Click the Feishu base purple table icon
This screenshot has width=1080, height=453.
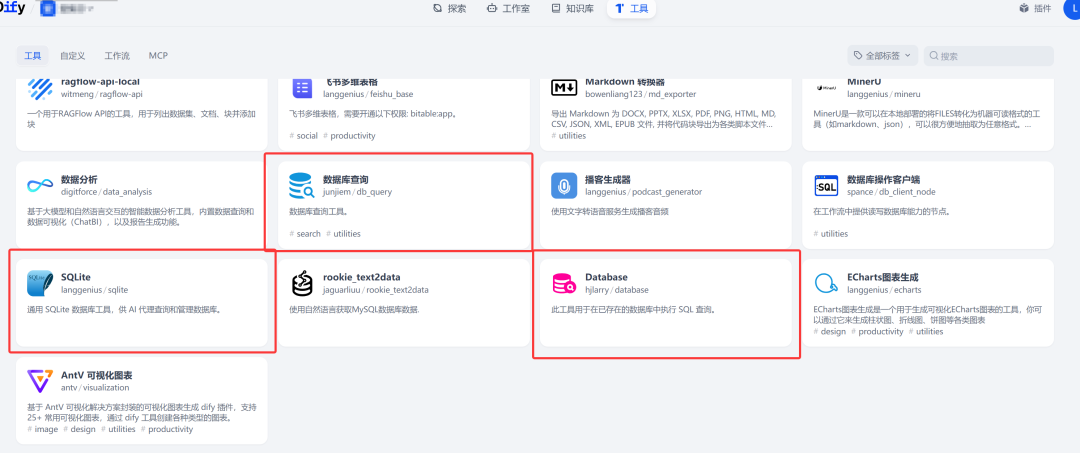[x=302, y=88]
